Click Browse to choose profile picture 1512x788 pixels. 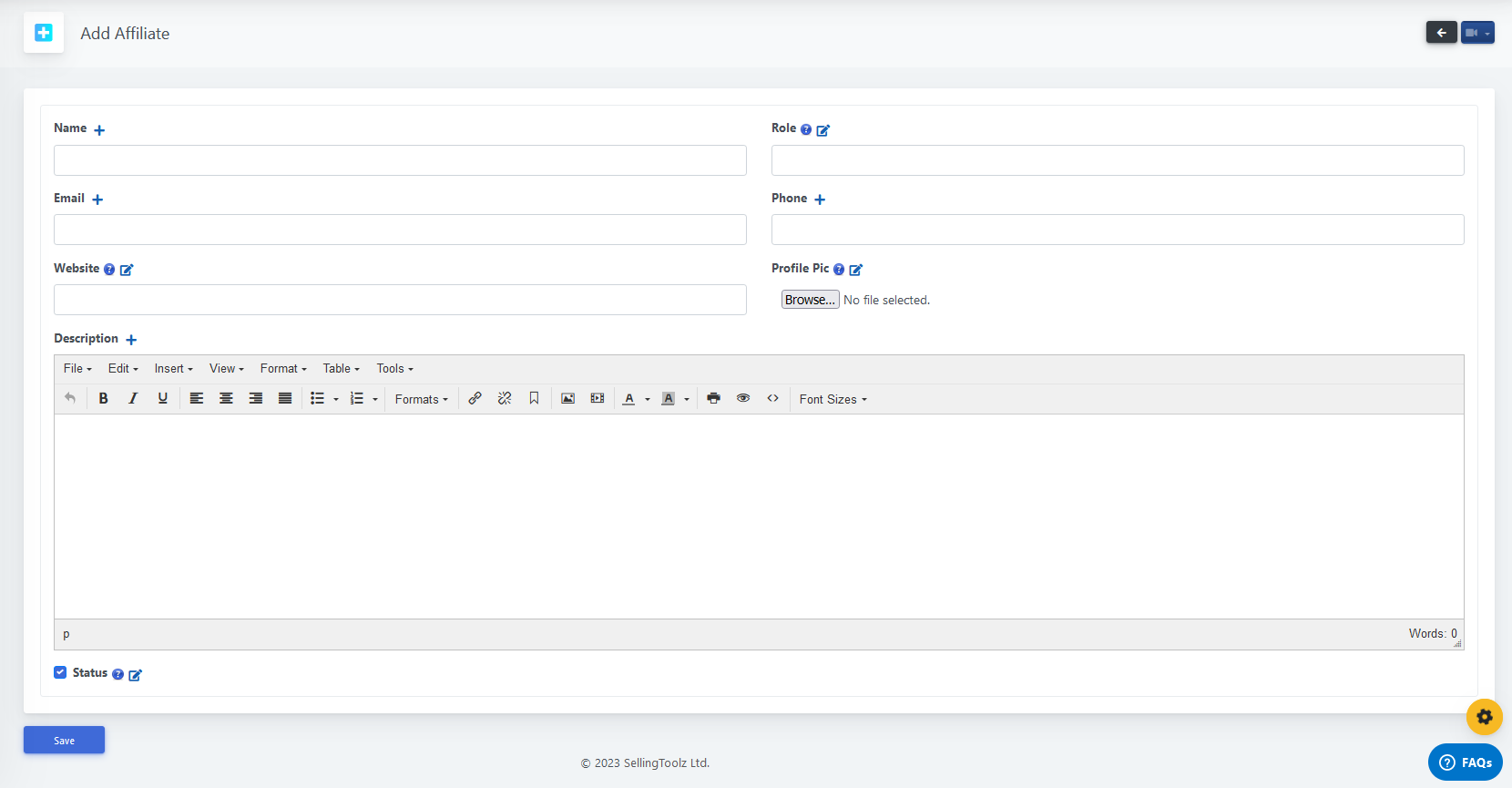tap(810, 300)
